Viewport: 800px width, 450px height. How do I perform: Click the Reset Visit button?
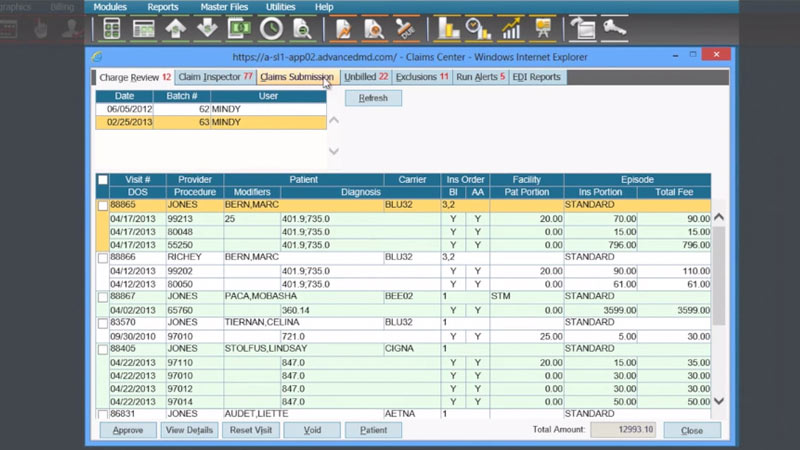click(251, 430)
